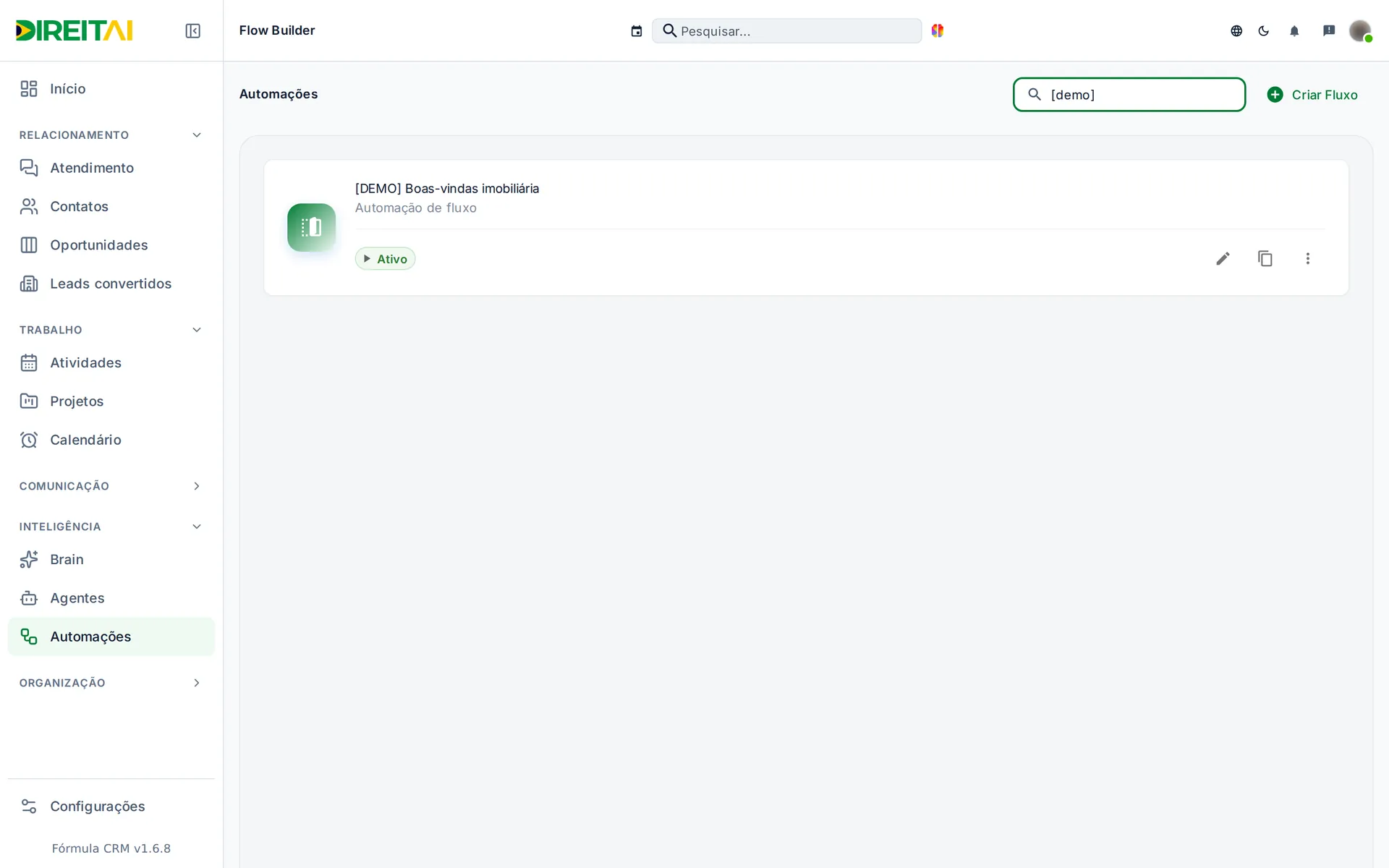
Task: Focus the [demo] automations filter field
Action: point(1129,95)
